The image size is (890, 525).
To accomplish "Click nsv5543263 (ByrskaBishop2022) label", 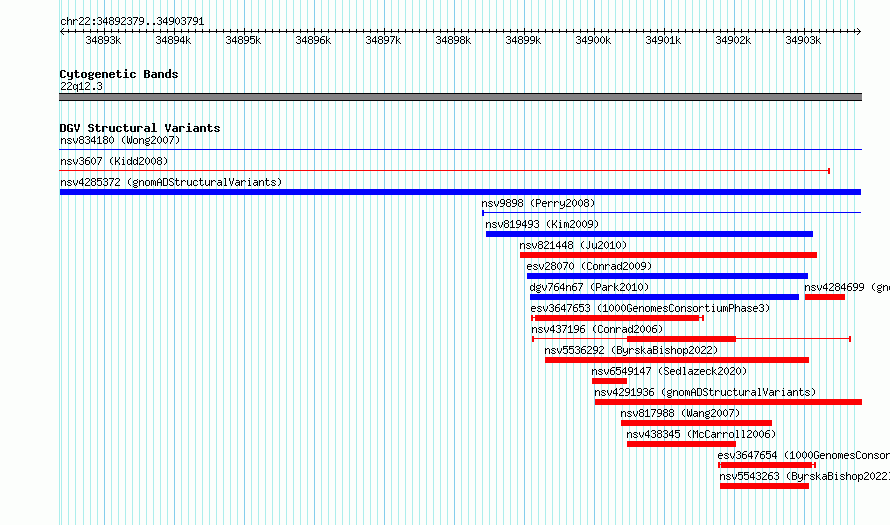I will [x=804, y=476].
